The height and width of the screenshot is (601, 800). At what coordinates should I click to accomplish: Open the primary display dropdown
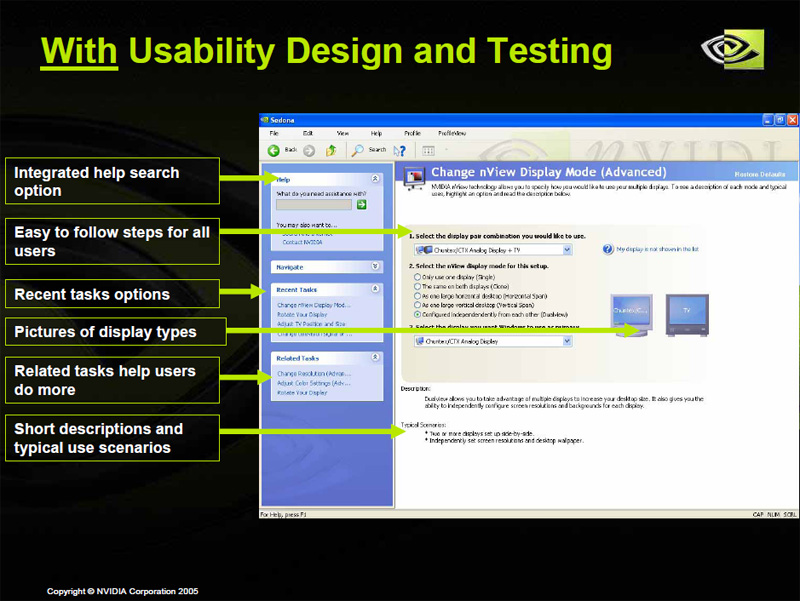pyautogui.click(x=567, y=341)
